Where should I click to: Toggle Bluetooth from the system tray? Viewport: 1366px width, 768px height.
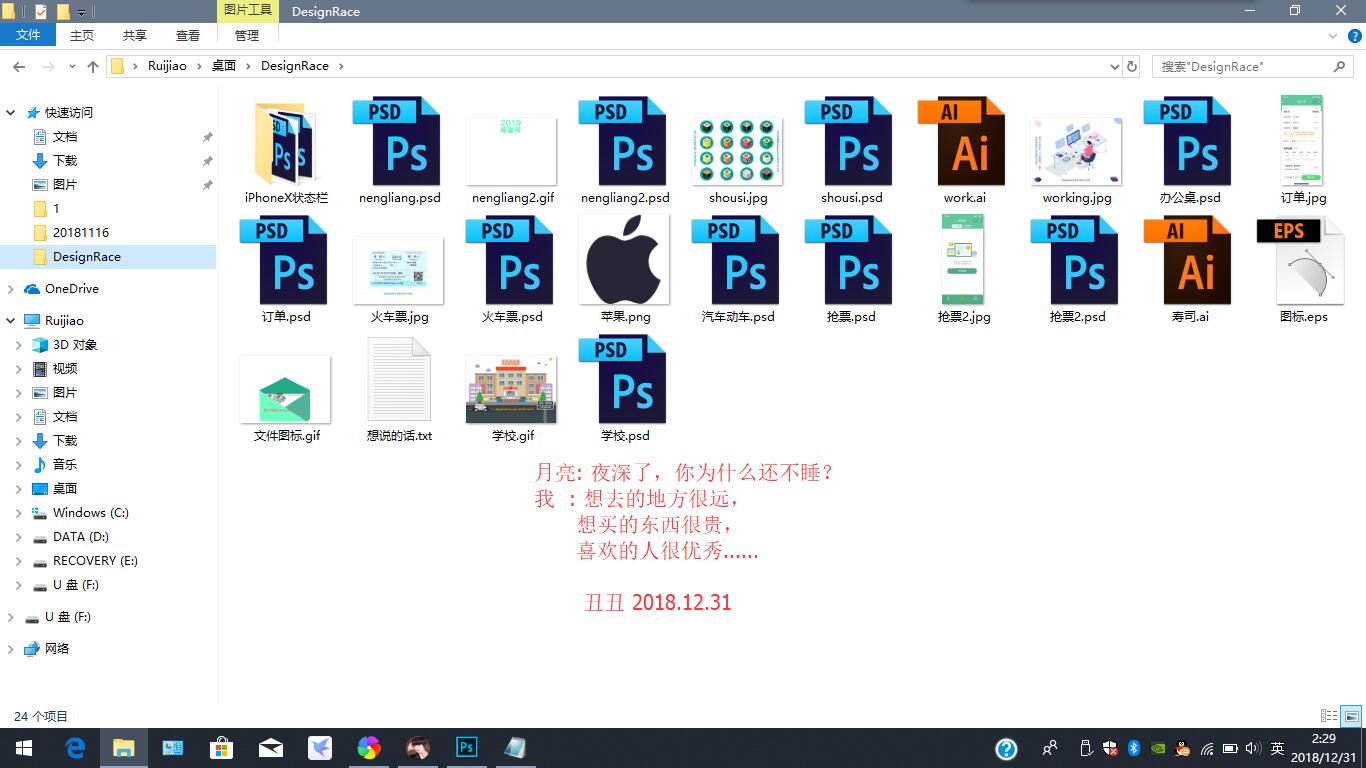1133,747
